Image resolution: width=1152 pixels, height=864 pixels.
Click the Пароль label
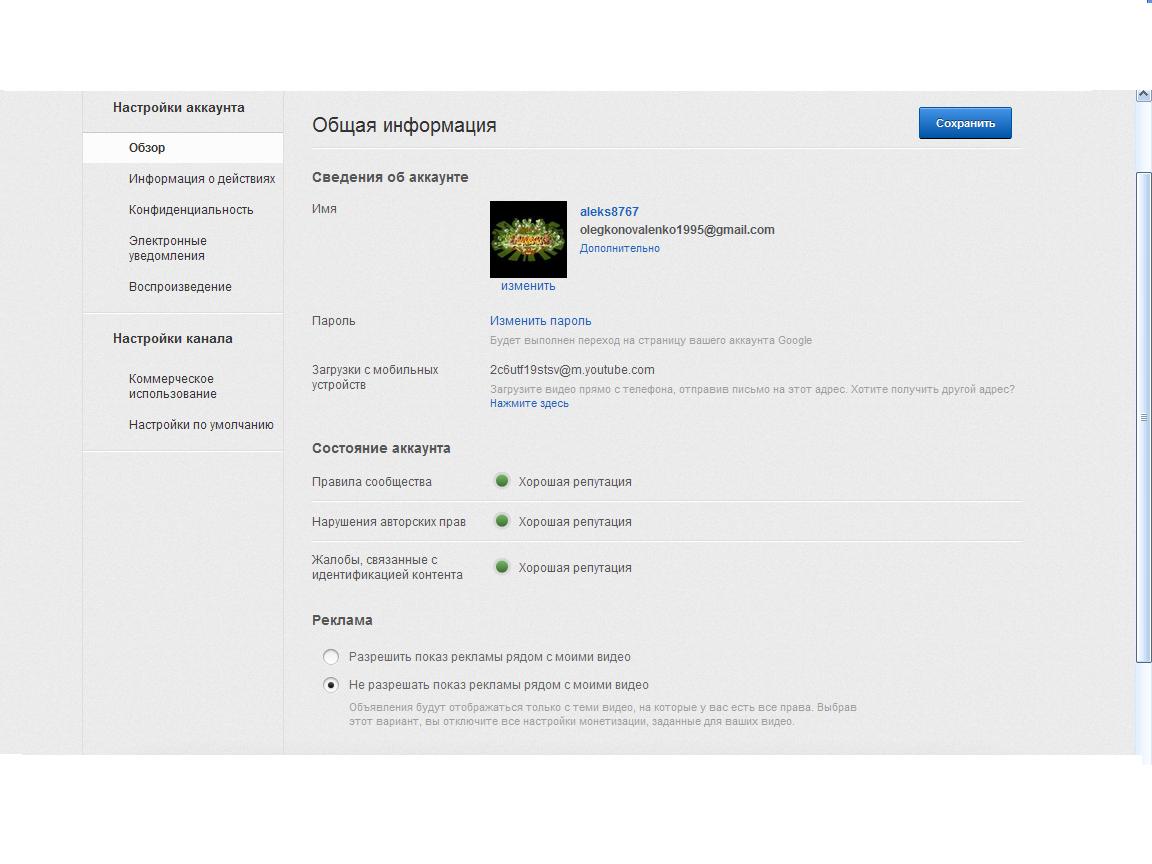tap(334, 321)
